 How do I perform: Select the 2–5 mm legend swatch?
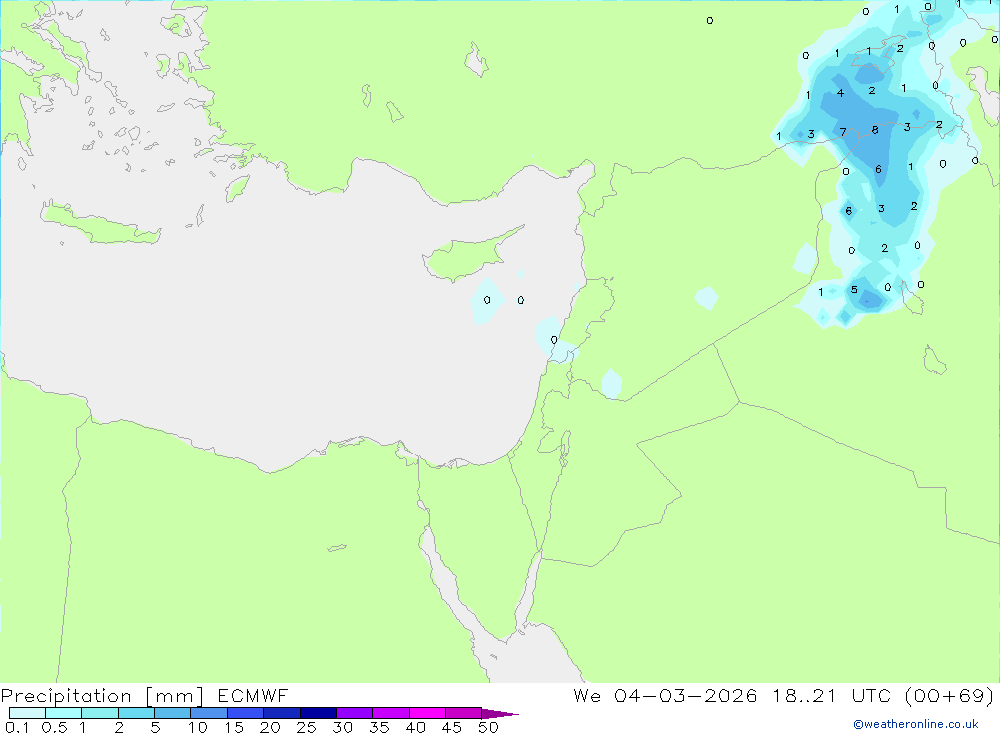tap(136, 713)
